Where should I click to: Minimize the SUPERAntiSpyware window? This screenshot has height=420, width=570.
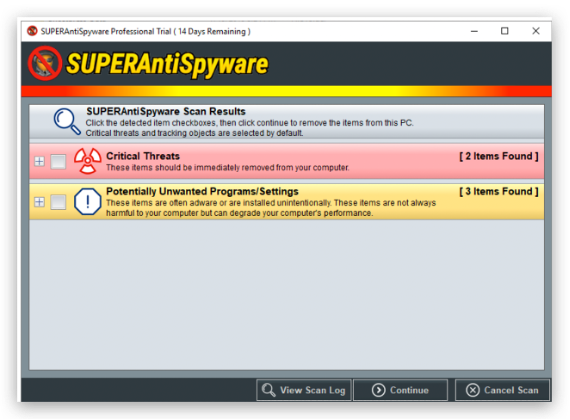474,31
